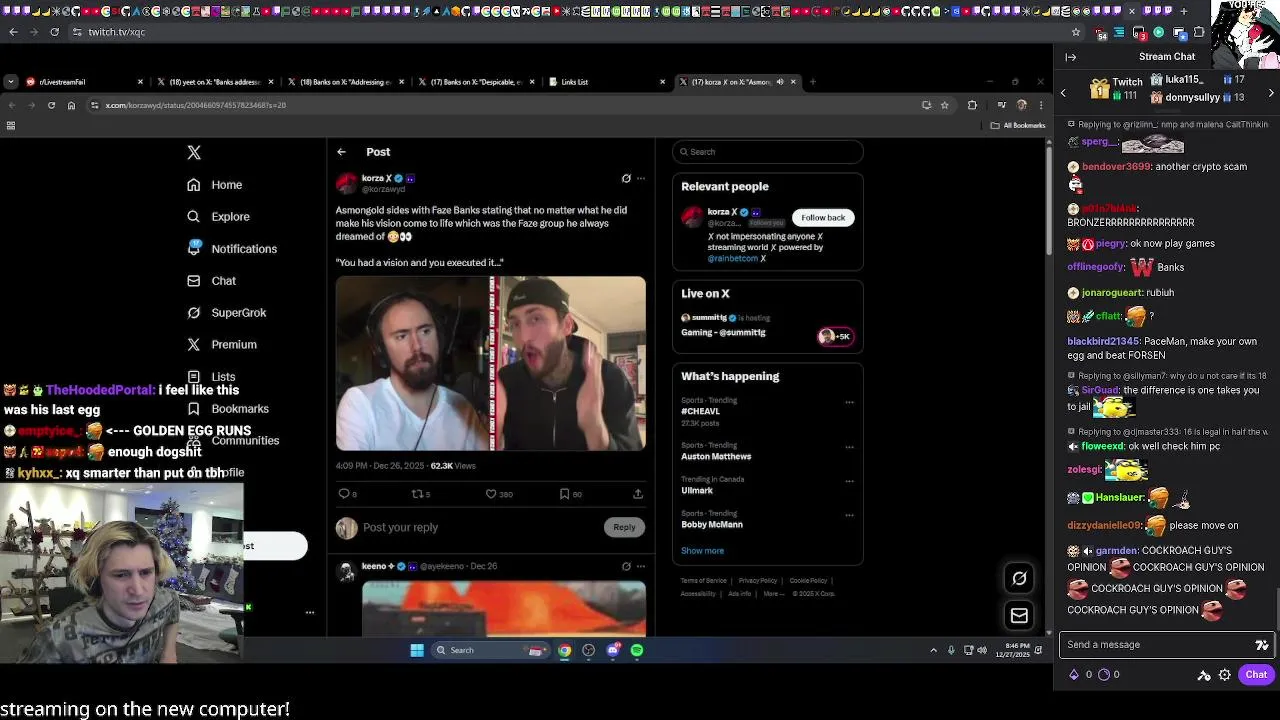The height and width of the screenshot is (720, 1280).
Task: Switch to Links List browser tab
Action: click(605, 82)
